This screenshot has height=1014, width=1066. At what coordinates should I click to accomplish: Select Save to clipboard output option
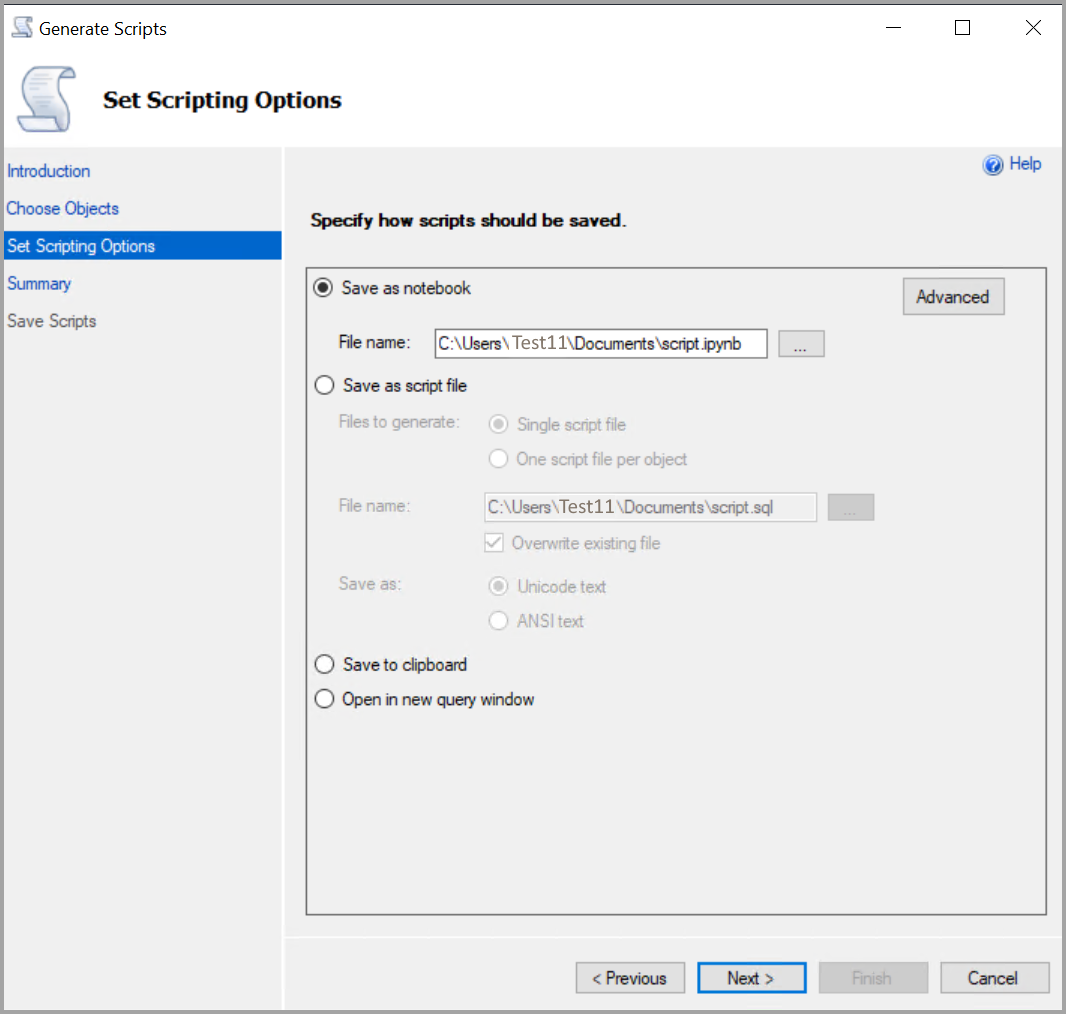(324, 664)
